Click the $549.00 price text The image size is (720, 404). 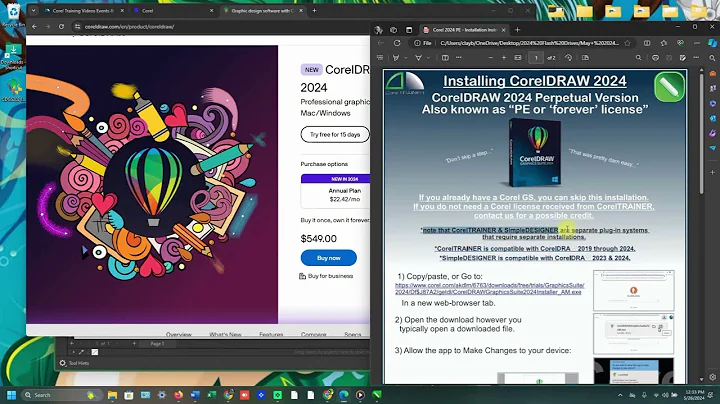318,239
